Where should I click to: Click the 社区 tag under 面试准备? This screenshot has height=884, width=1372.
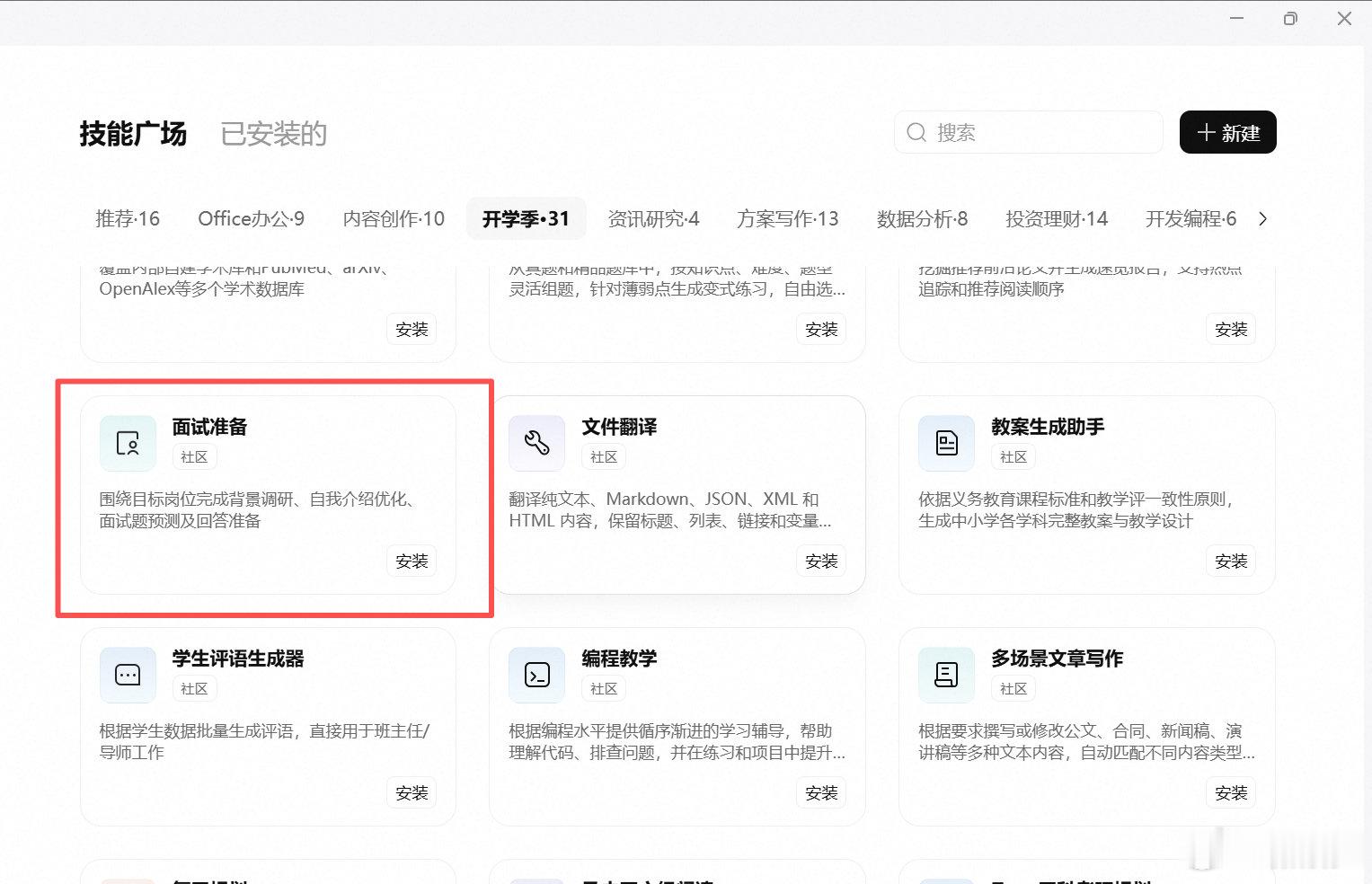click(194, 457)
